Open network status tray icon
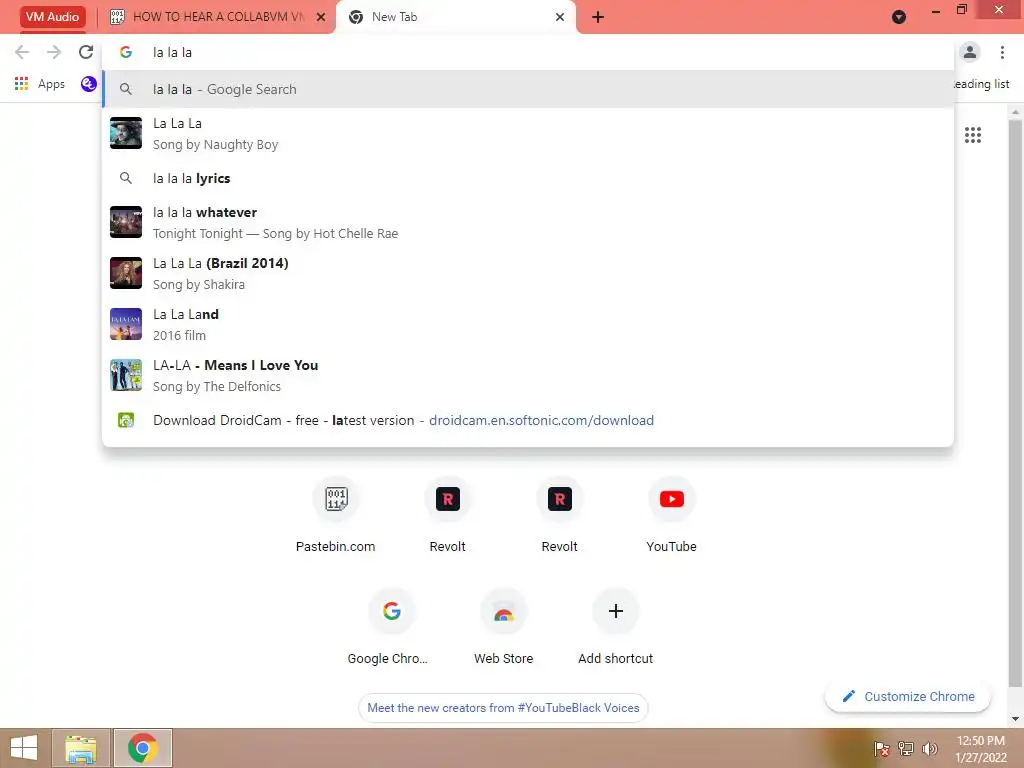 pos(905,749)
